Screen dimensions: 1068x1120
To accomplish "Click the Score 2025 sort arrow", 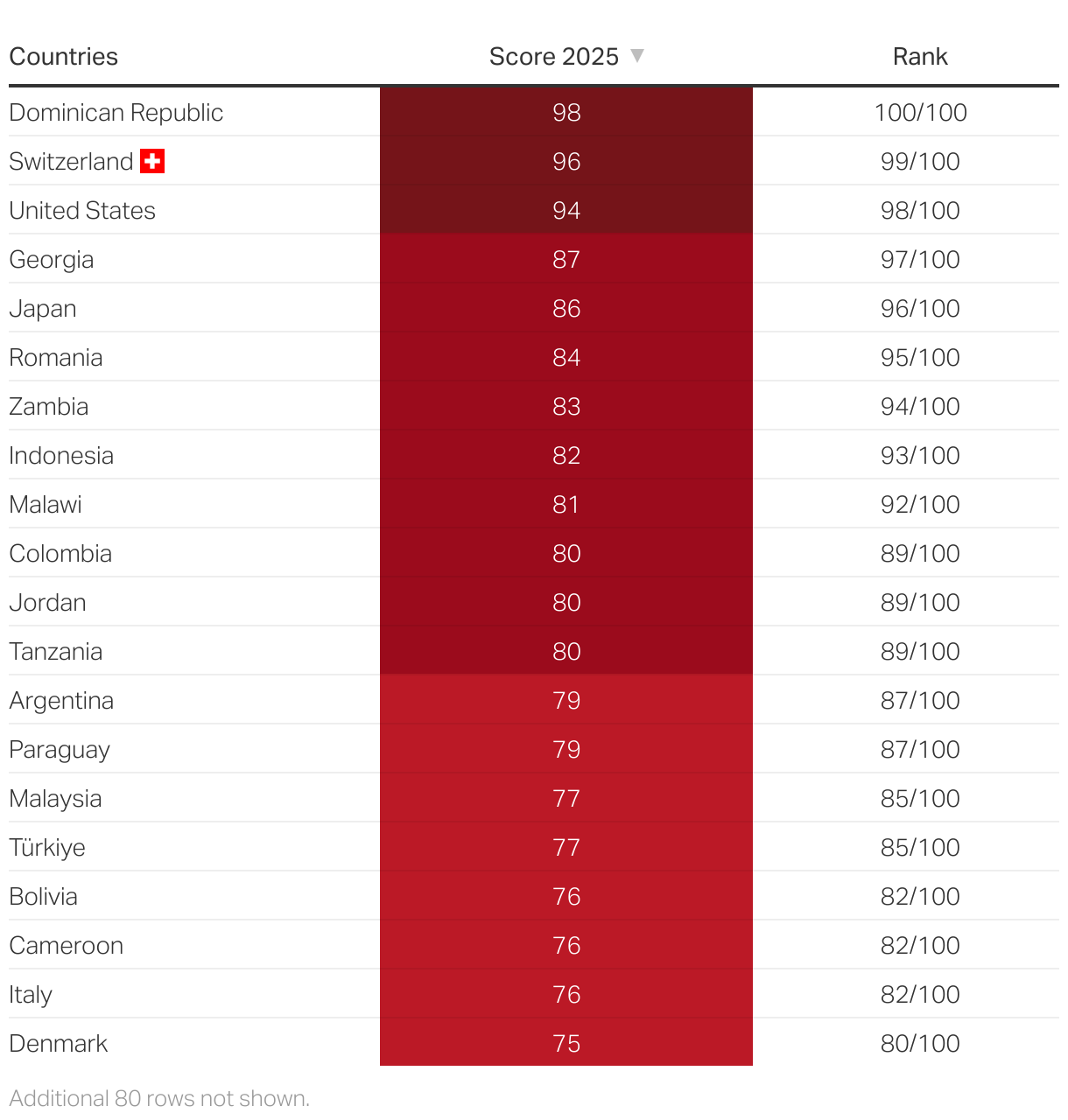I will pos(637,56).
